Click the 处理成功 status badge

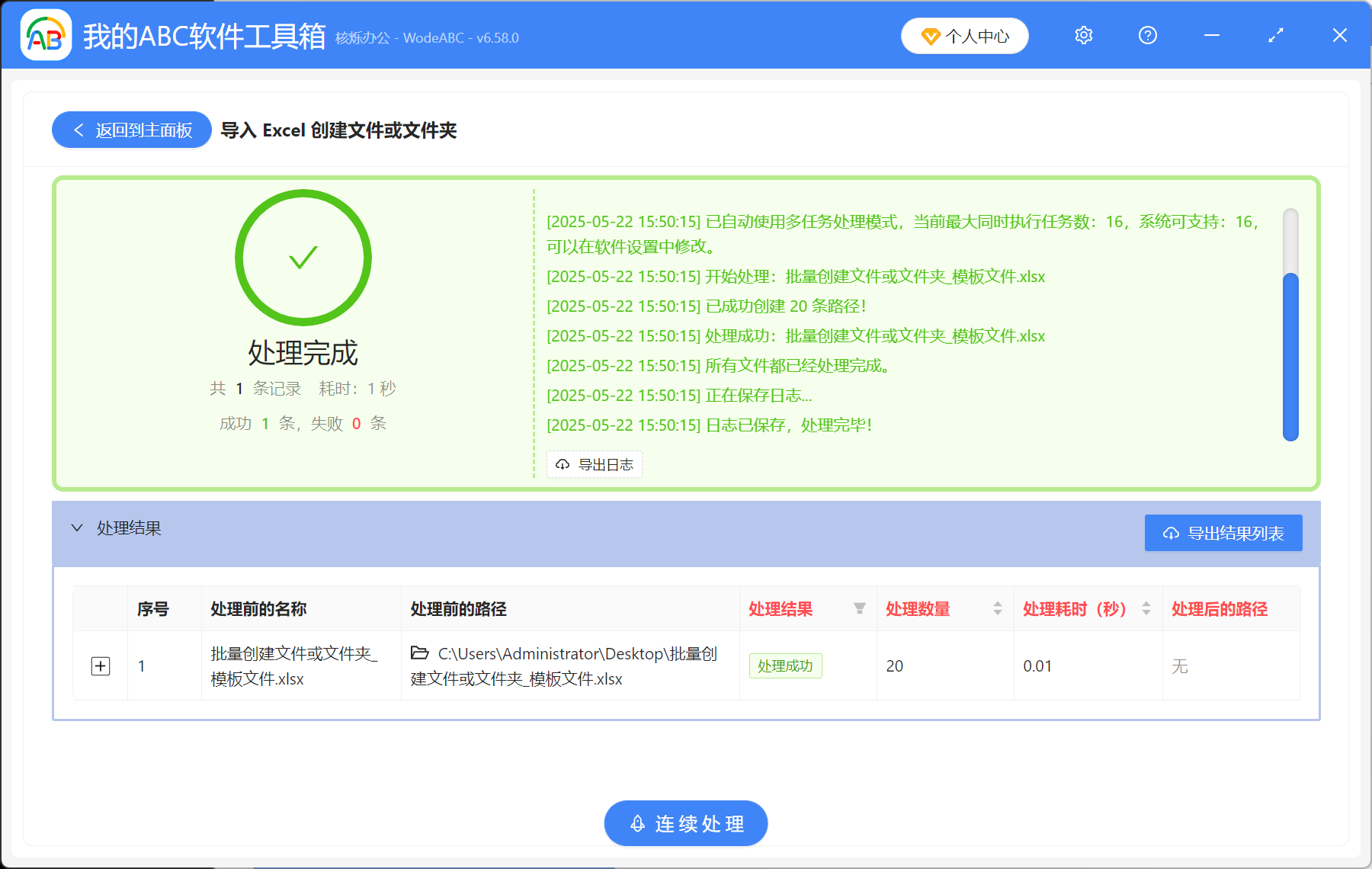[x=785, y=665]
